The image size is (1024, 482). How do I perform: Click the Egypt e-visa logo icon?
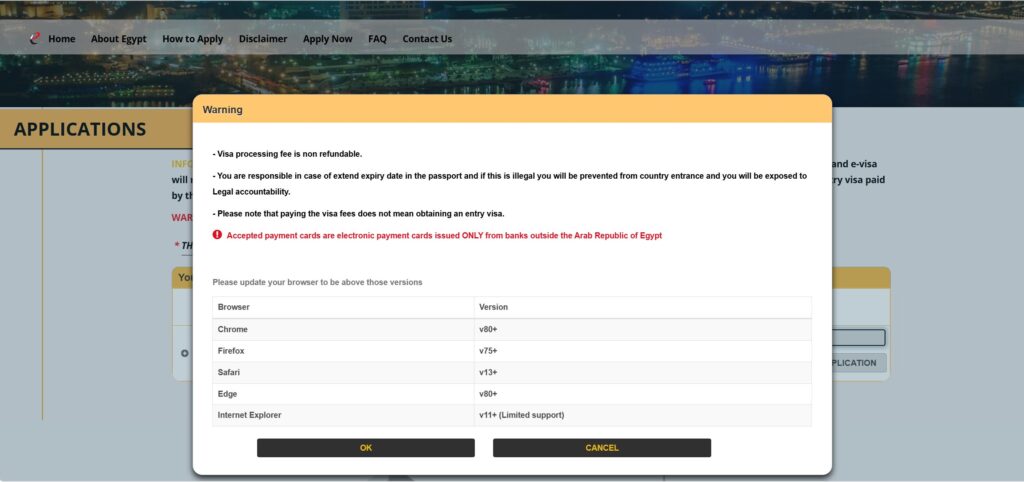coord(35,39)
